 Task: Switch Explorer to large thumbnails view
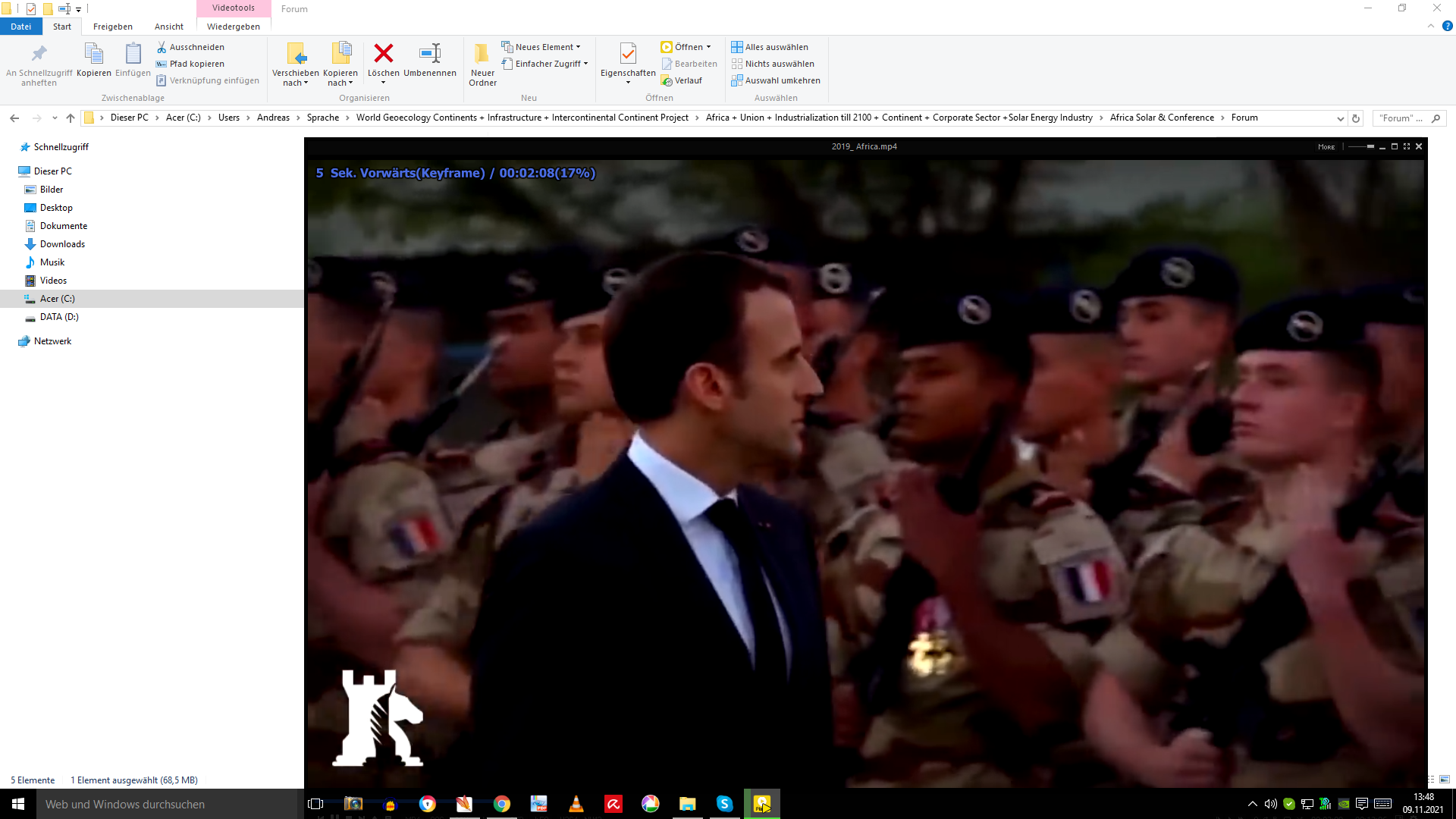(x=1445, y=780)
